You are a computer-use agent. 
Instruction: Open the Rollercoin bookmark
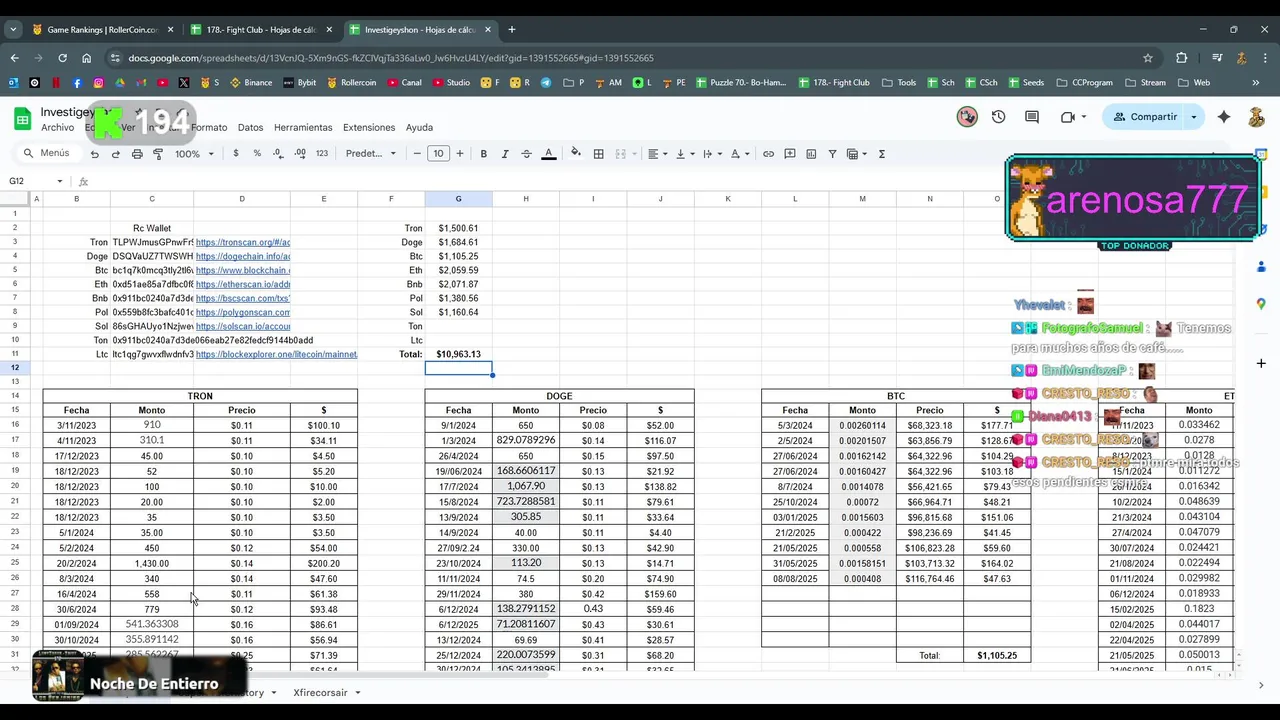(x=351, y=83)
